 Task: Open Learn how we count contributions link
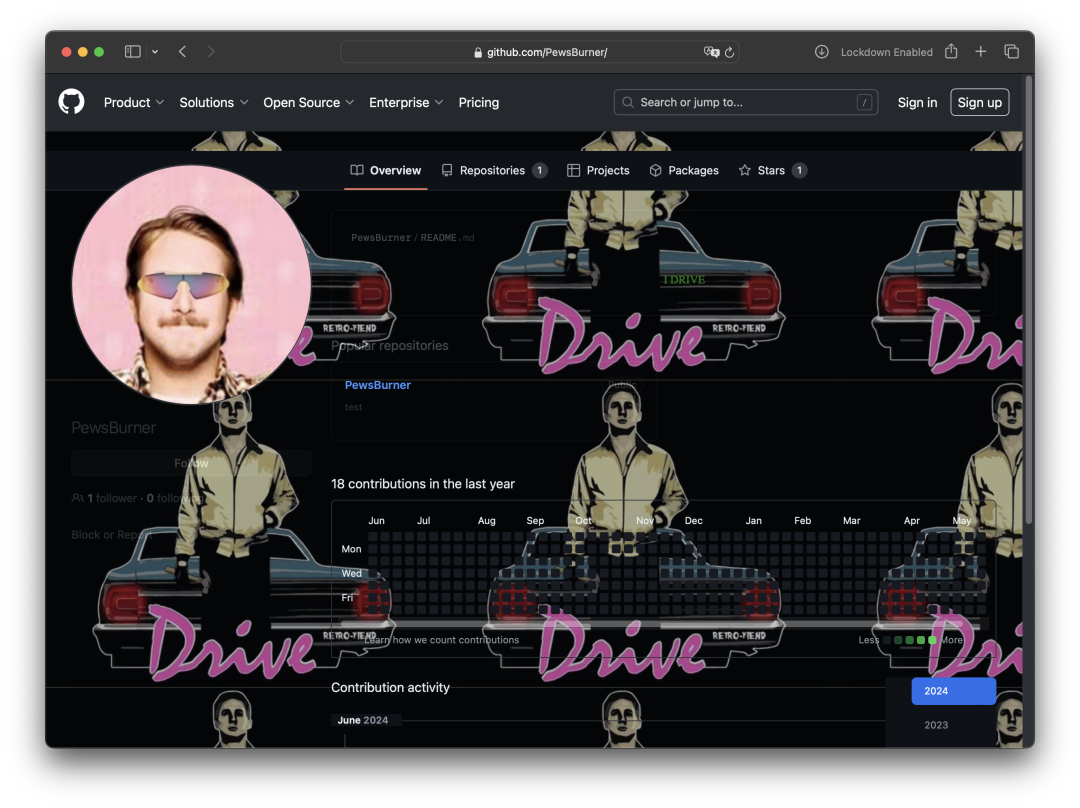pyautogui.click(x=442, y=640)
